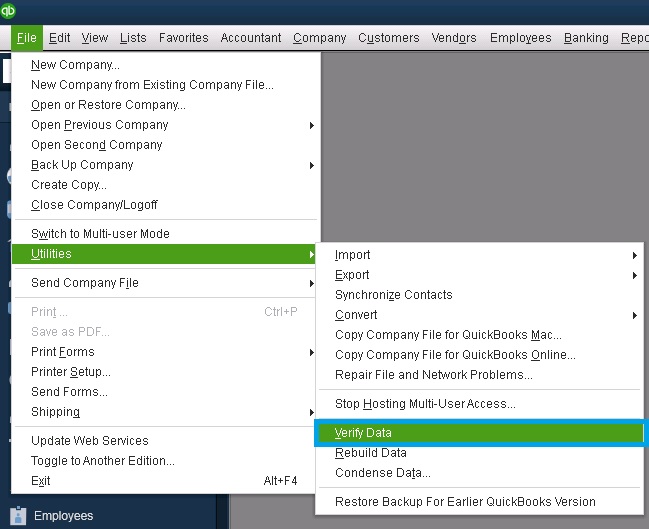Choose Copy Company File for QuickBooks Mac...
The image size is (649, 529).
479,335
